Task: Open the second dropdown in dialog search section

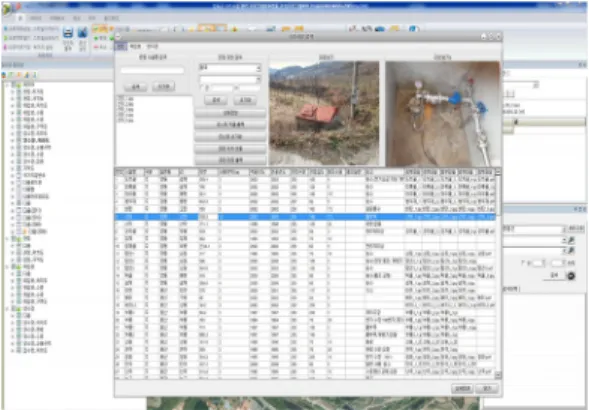Action: pyautogui.click(x=230, y=80)
